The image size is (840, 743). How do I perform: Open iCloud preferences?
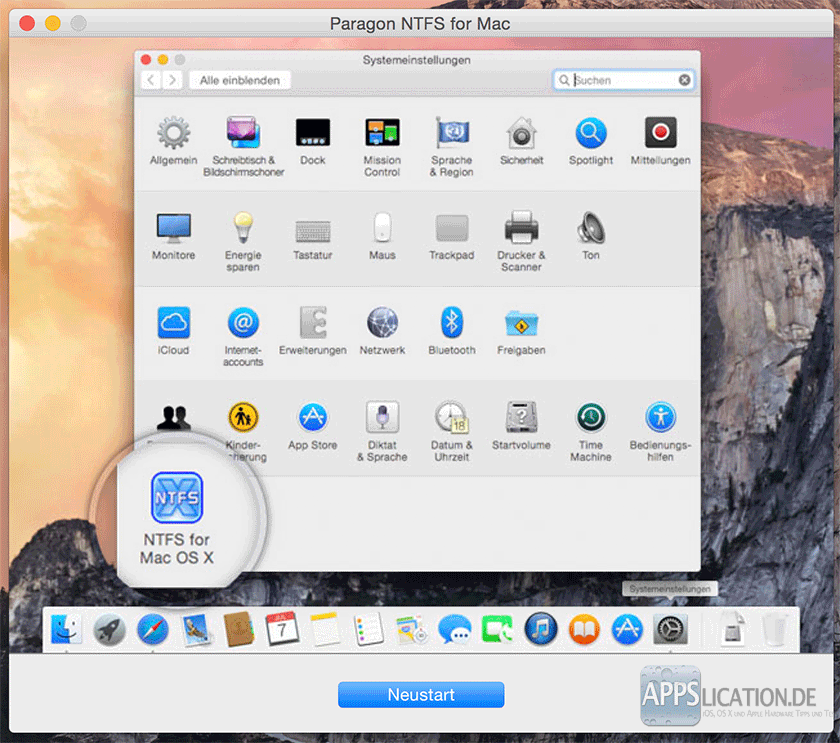(x=174, y=331)
